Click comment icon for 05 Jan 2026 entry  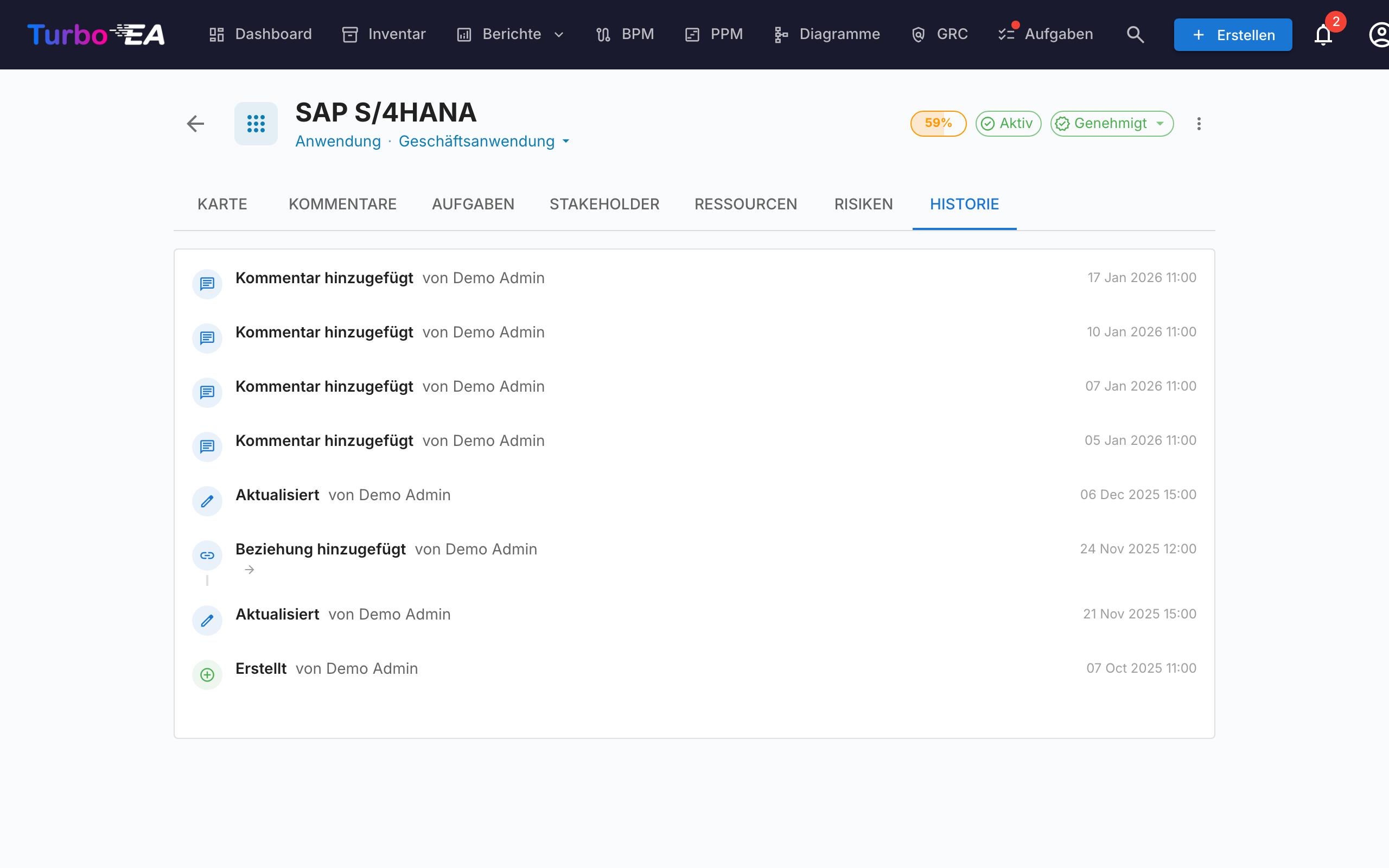(207, 446)
